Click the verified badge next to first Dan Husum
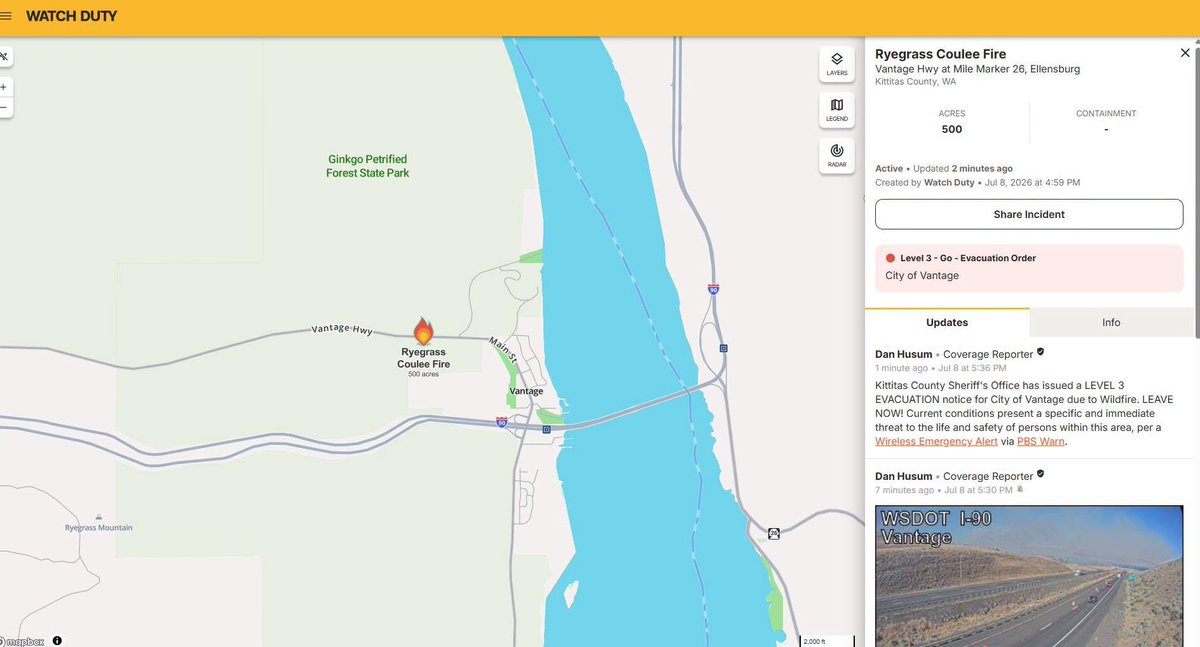Viewport: 1200px width, 647px height. tap(1040, 353)
